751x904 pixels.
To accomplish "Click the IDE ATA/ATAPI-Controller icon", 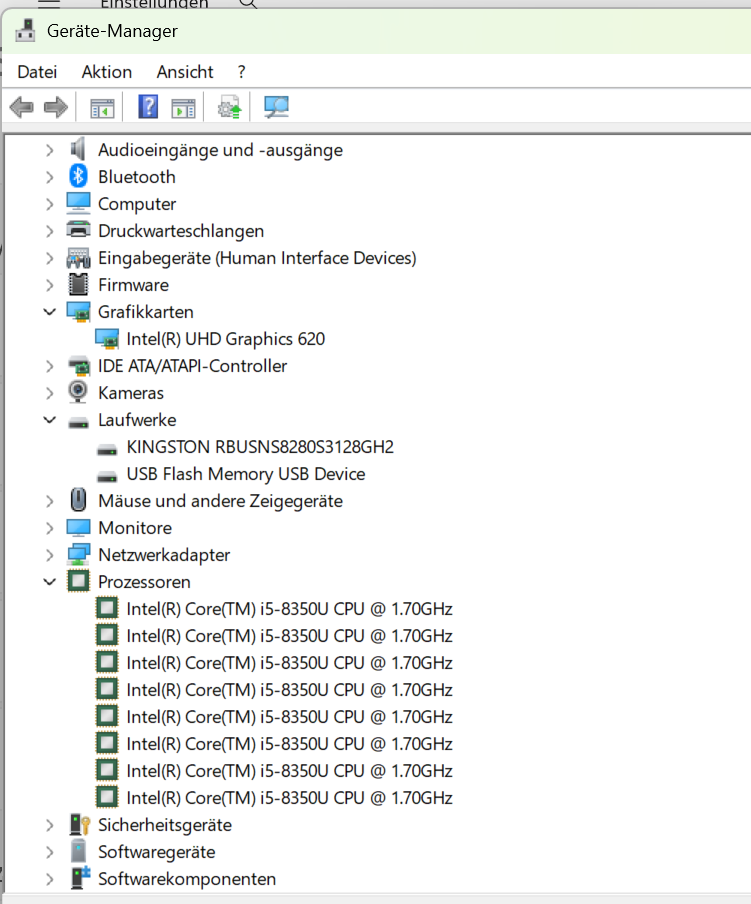I will point(78,366).
